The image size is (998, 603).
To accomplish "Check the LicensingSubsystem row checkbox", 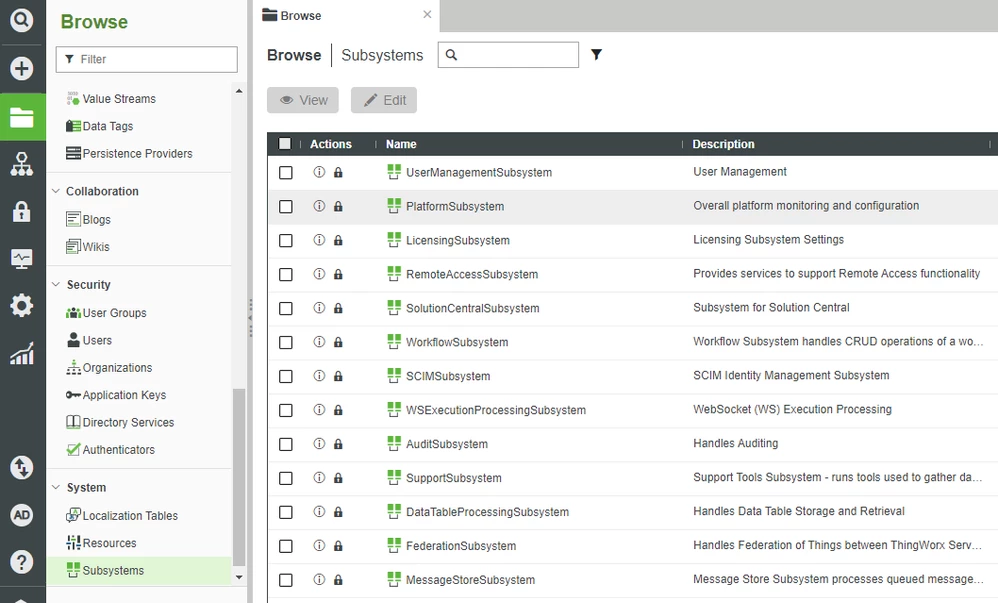I will click(286, 241).
